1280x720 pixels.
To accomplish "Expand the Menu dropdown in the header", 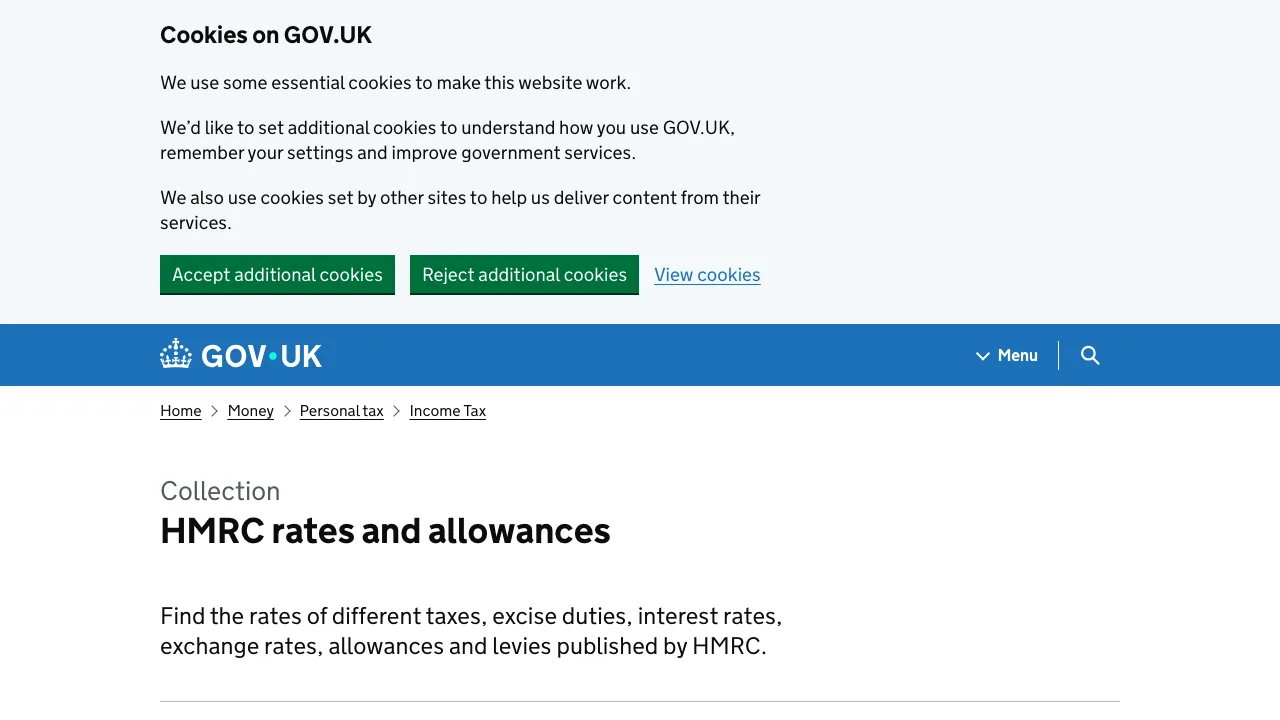I will pos(1017,355).
